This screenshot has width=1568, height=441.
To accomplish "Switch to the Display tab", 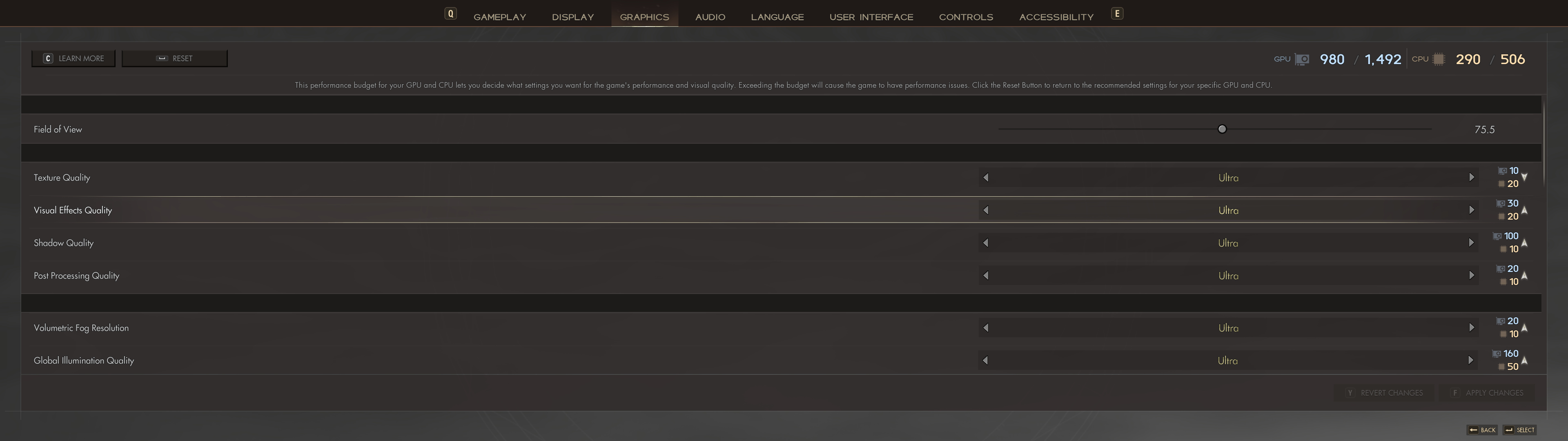I will point(572,17).
